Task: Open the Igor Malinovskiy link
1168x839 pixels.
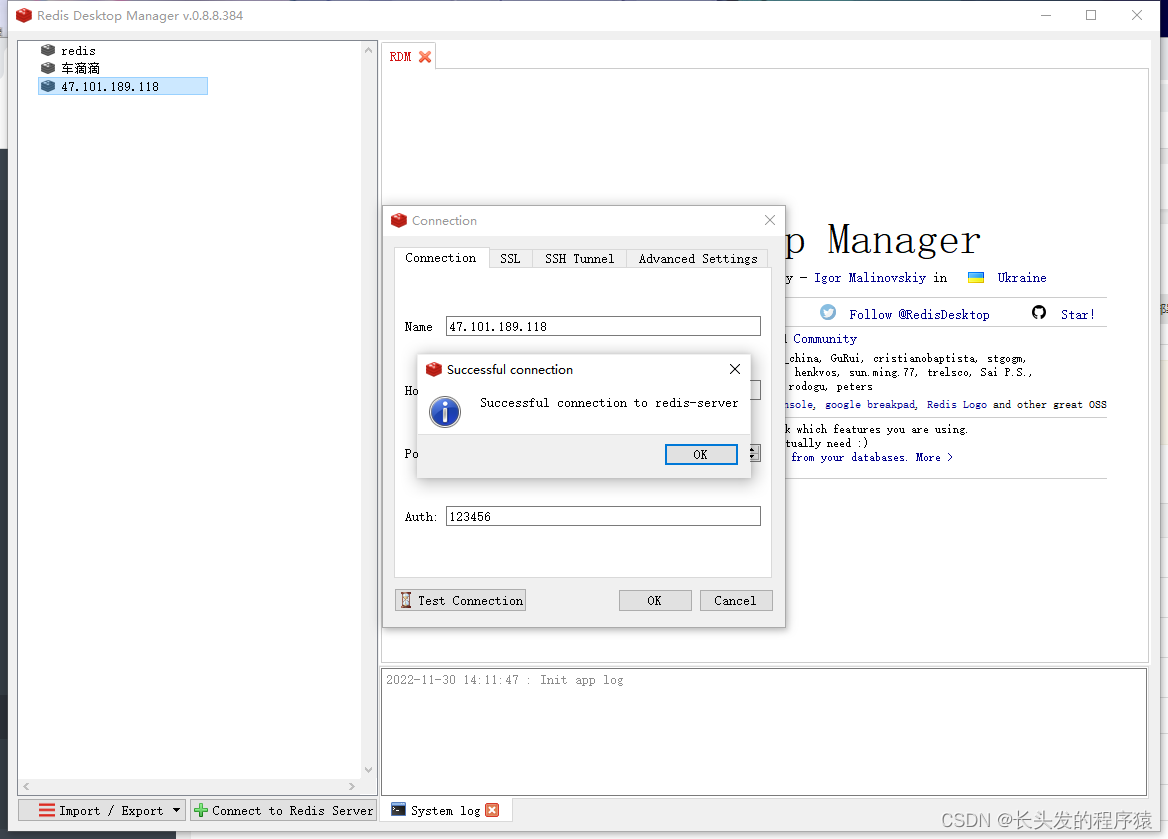Action: (x=870, y=278)
